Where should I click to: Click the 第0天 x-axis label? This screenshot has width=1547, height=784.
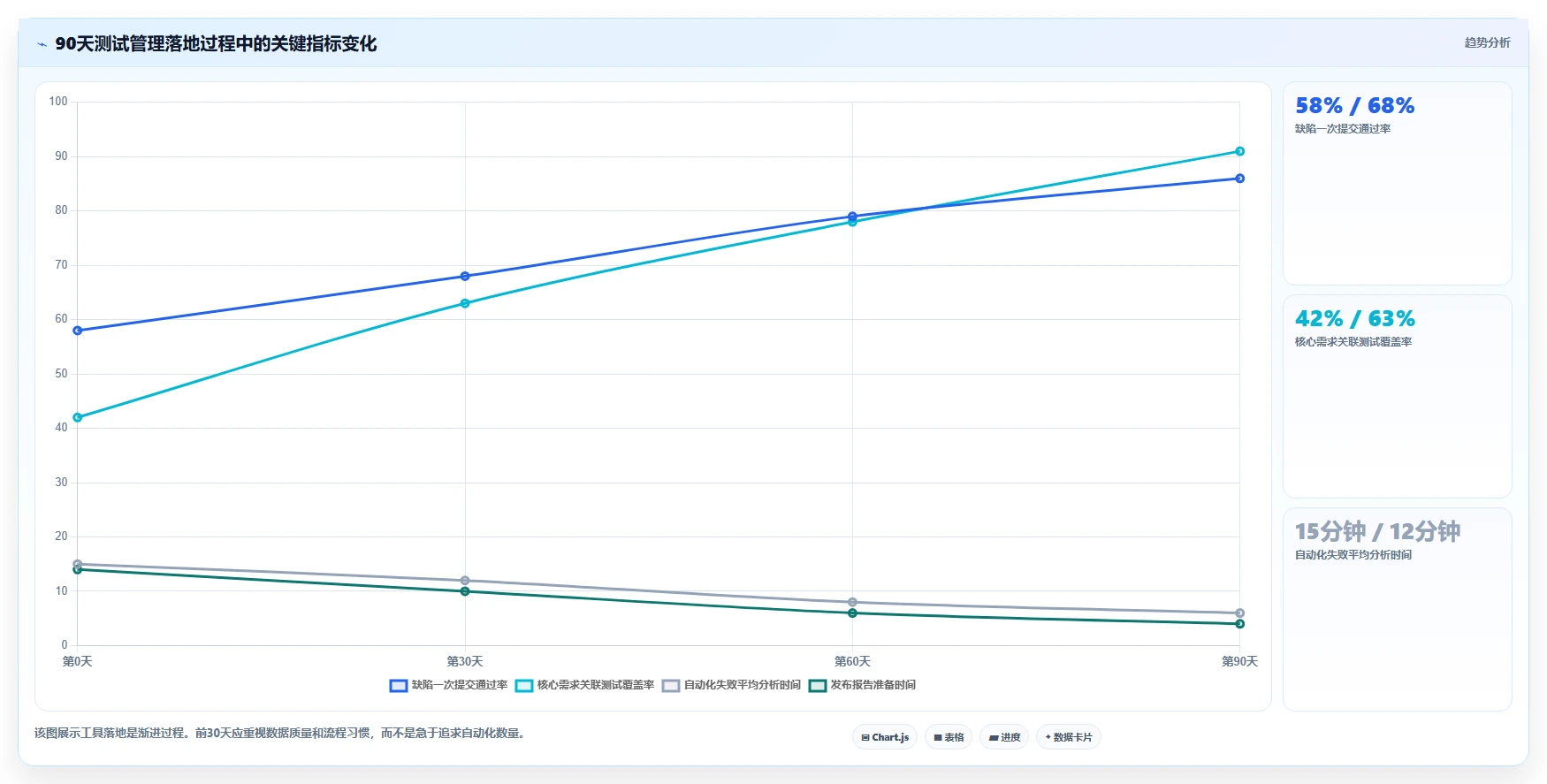[x=78, y=661]
